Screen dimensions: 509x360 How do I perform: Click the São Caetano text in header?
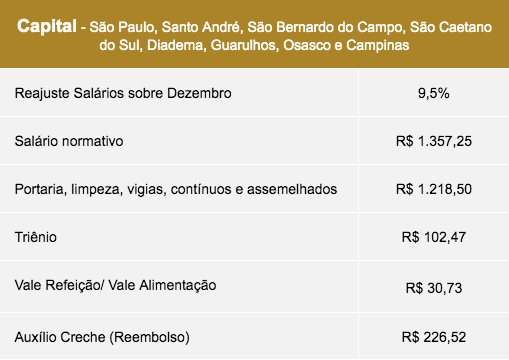451,27
